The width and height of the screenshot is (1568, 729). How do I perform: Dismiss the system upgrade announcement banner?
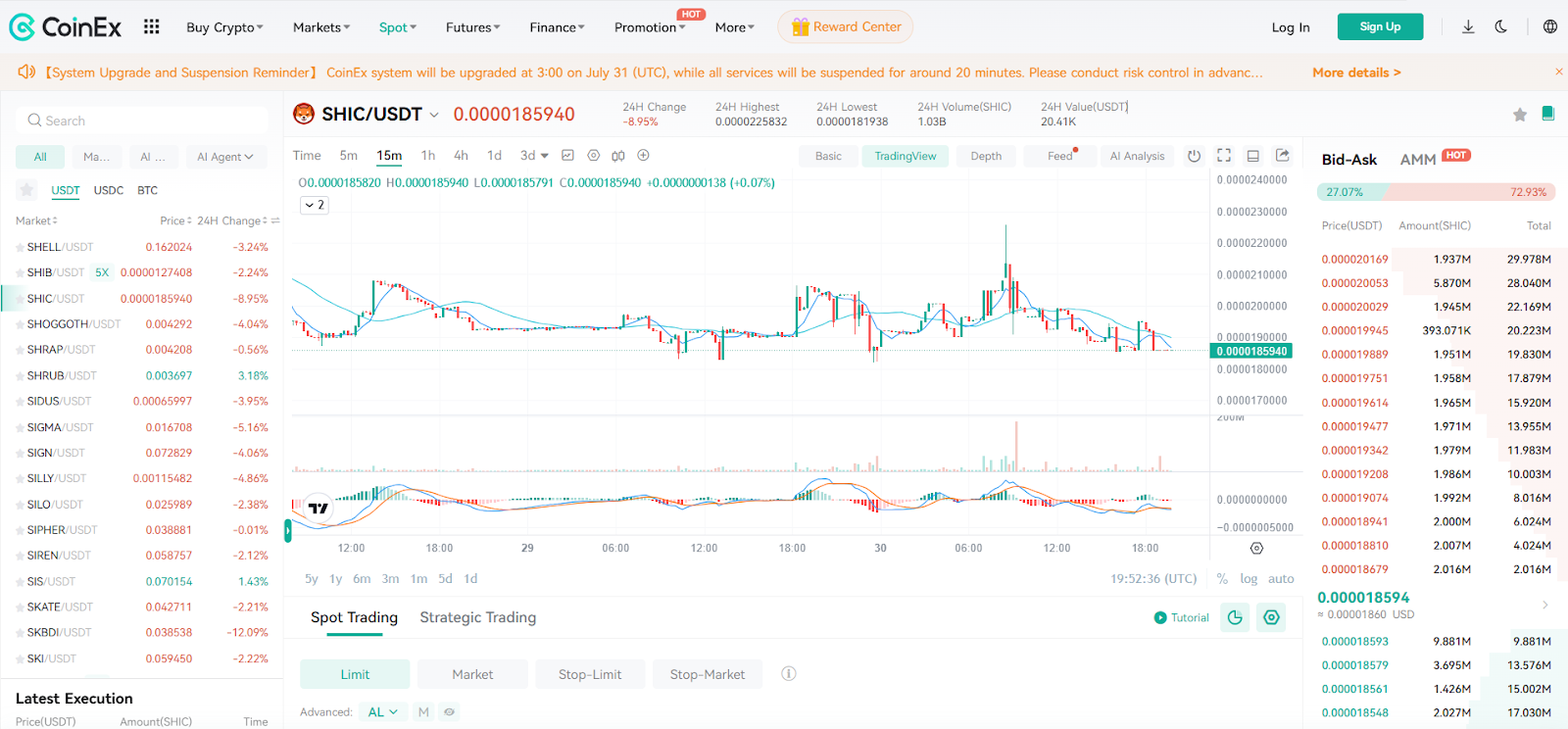coord(1558,72)
